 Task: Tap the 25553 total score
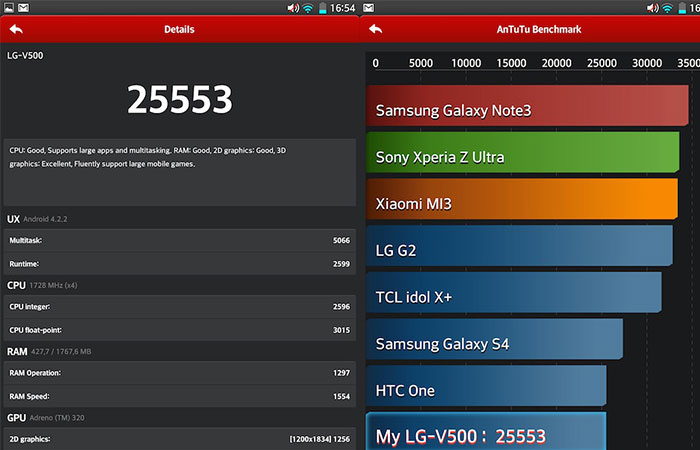pyautogui.click(x=179, y=98)
